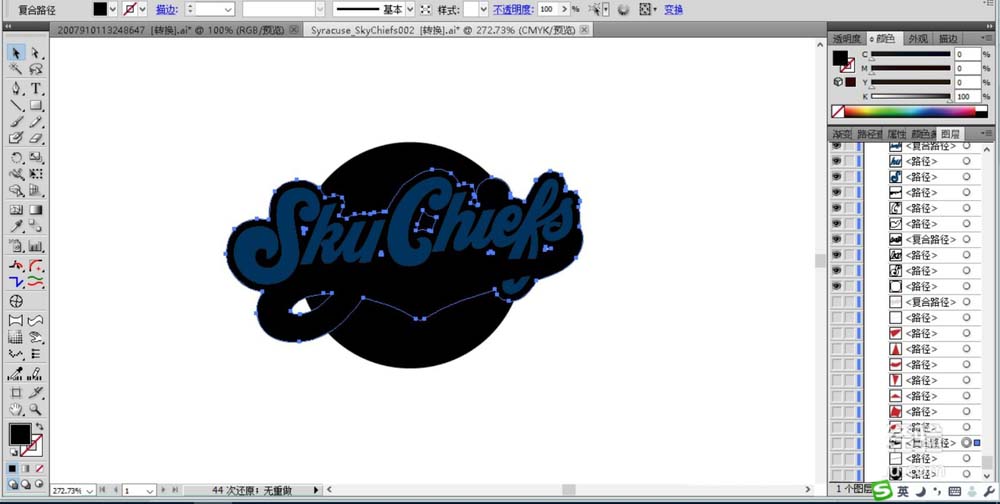The height and width of the screenshot is (504, 1000).
Task: Select the Scale tool
Action: pyautogui.click(x=36, y=158)
